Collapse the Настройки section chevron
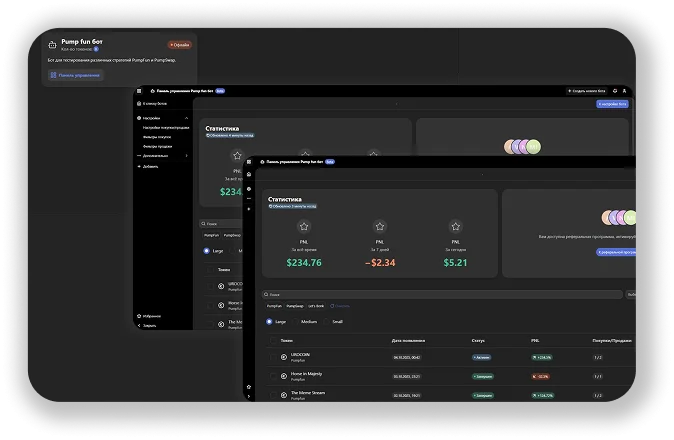 coord(187,118)
